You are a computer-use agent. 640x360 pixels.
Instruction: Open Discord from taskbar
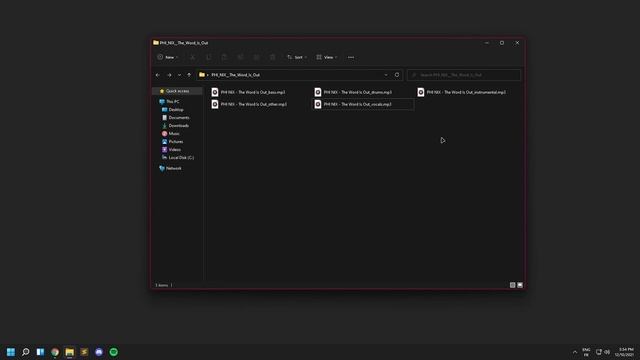[x=99, y=352]
